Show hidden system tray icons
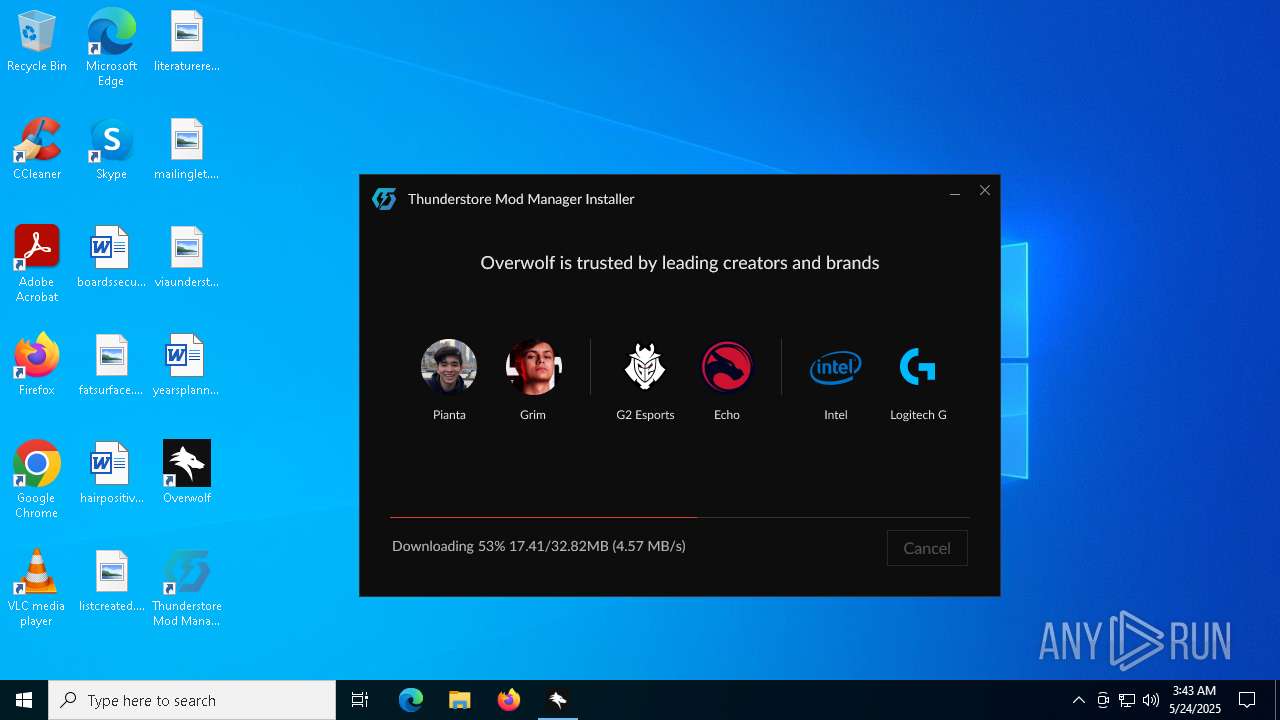This screenshot has height=720, width=1280. coord(1078,700)
